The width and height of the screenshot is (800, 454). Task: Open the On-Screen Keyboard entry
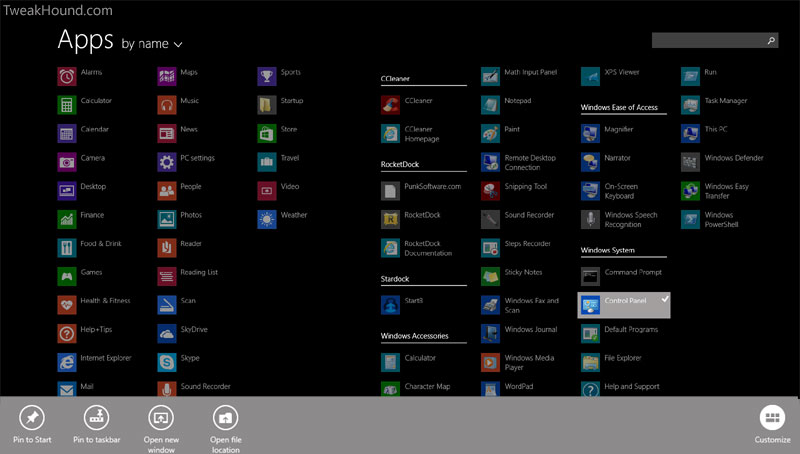610,191
